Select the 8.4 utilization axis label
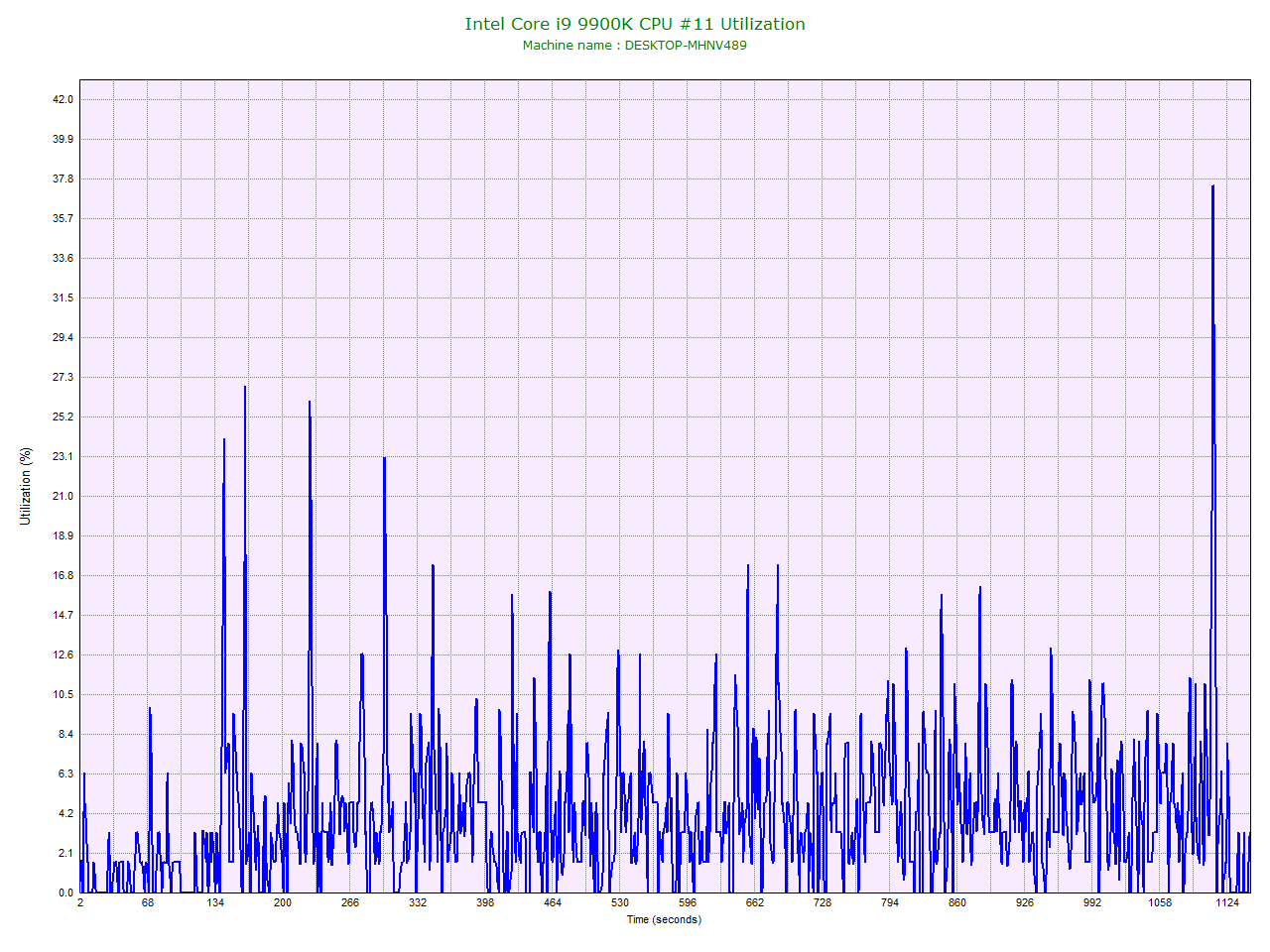 click(x=65, y=734)
